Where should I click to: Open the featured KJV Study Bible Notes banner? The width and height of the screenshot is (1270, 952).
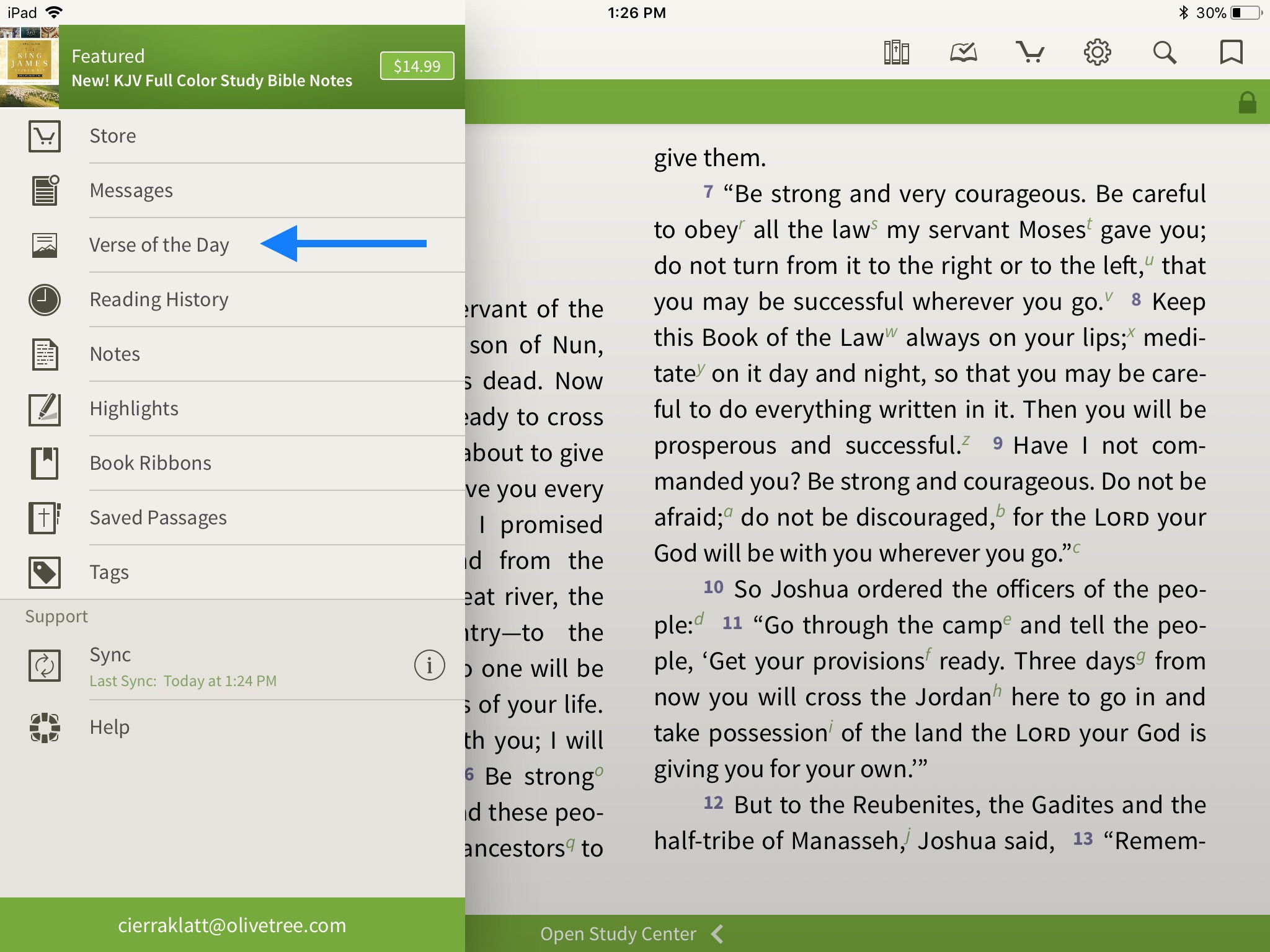coord(233,67)
